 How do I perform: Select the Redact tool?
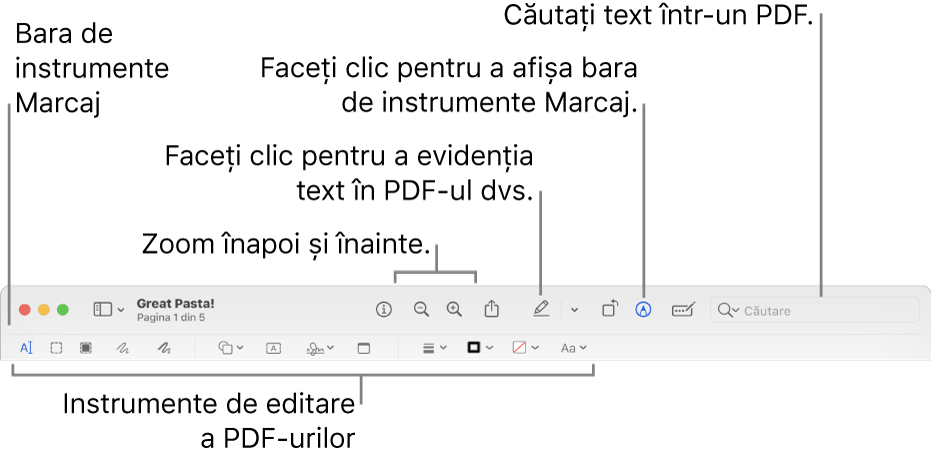pos(86,348)
